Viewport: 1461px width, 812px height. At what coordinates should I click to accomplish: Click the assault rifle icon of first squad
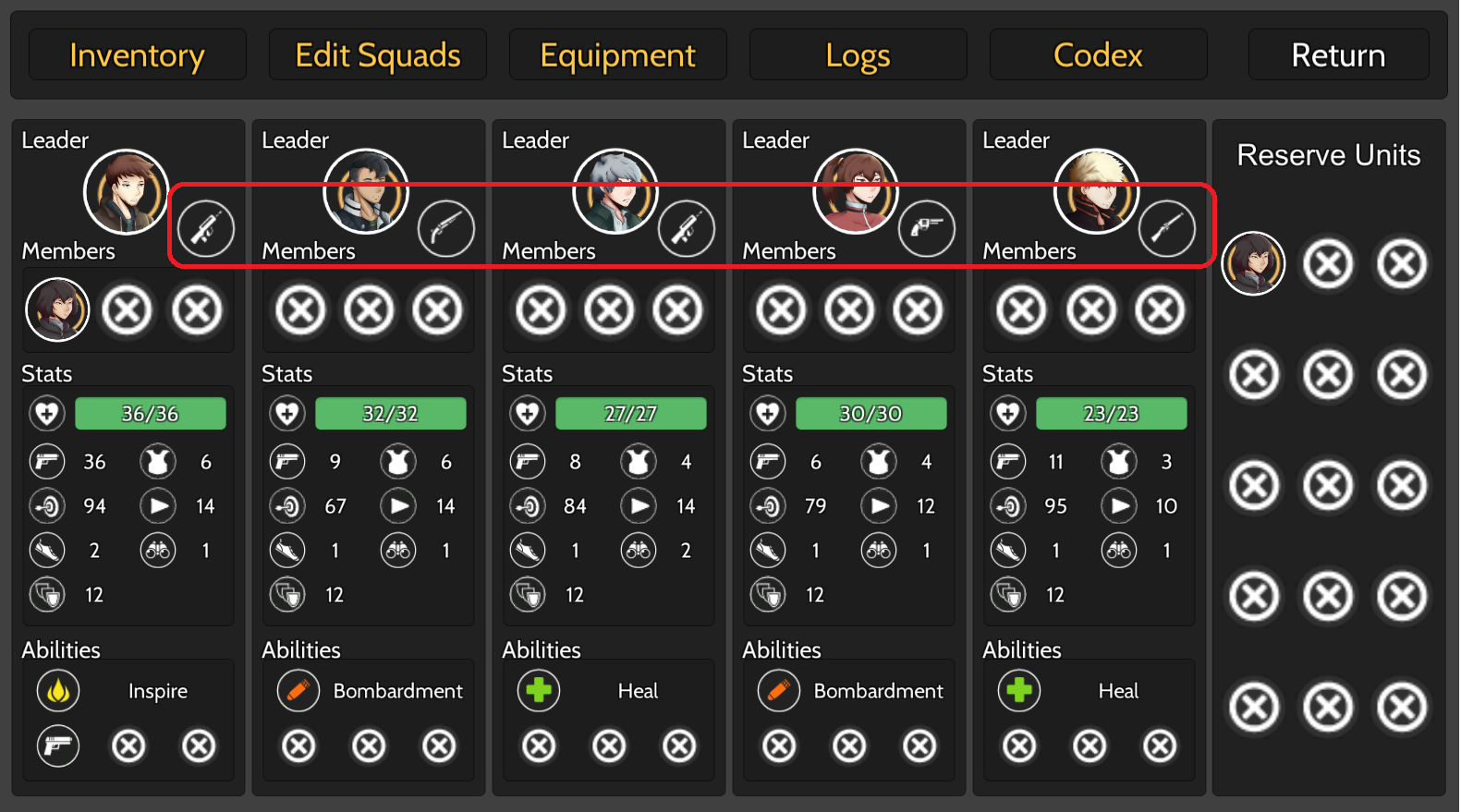pos(205,228)
